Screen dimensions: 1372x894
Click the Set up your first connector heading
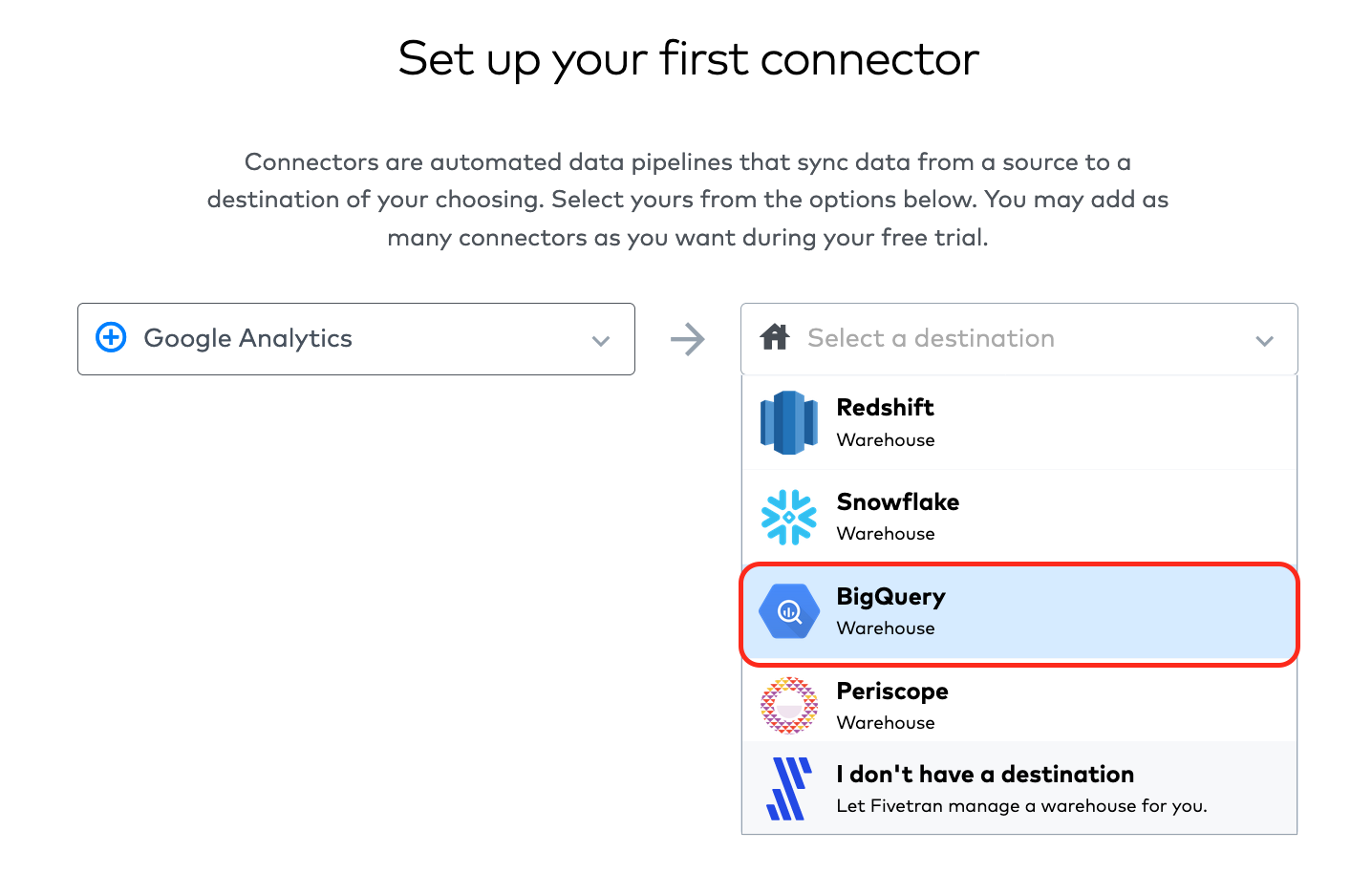point(688,59)
